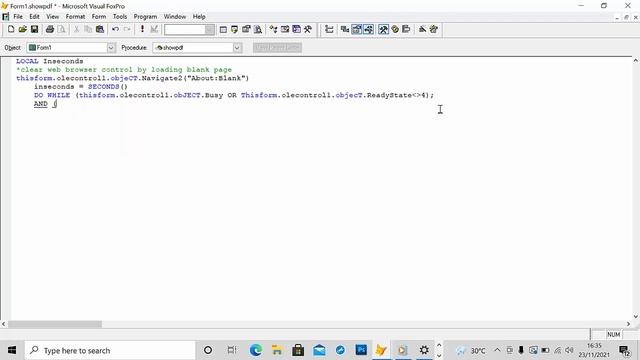Screen dimensions: 640x360
Task: Open Microsoft Edge from the taskbar
Action: click(x=256, y=350)
